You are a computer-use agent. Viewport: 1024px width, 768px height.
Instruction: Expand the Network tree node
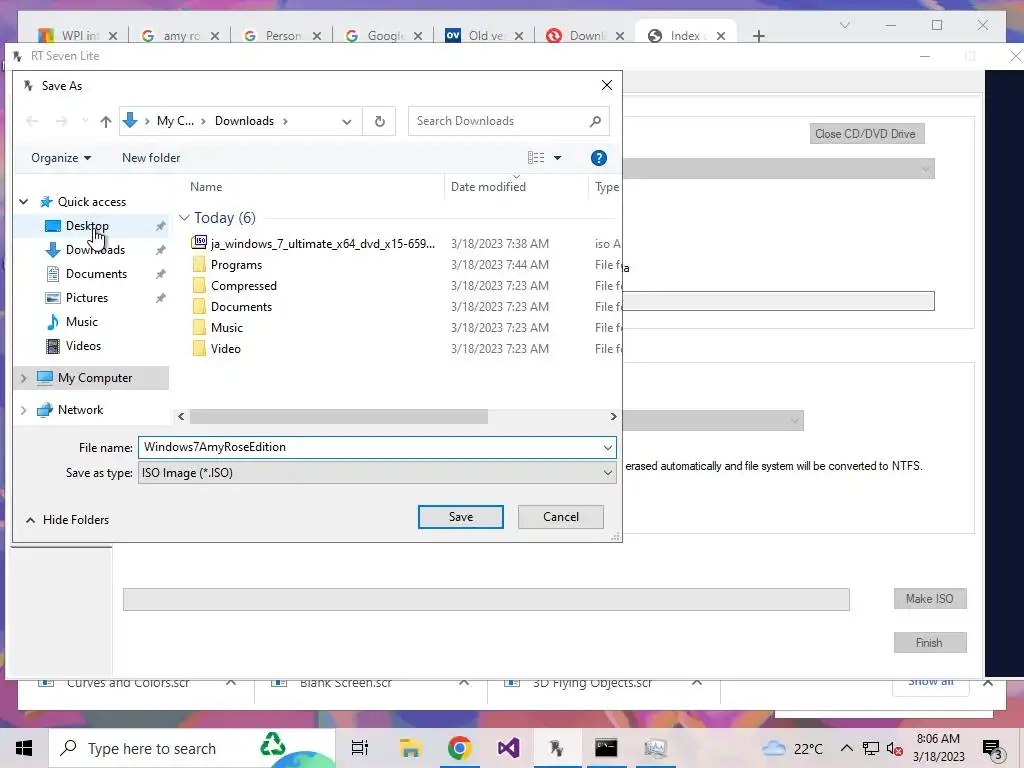[x=24, y=410]
